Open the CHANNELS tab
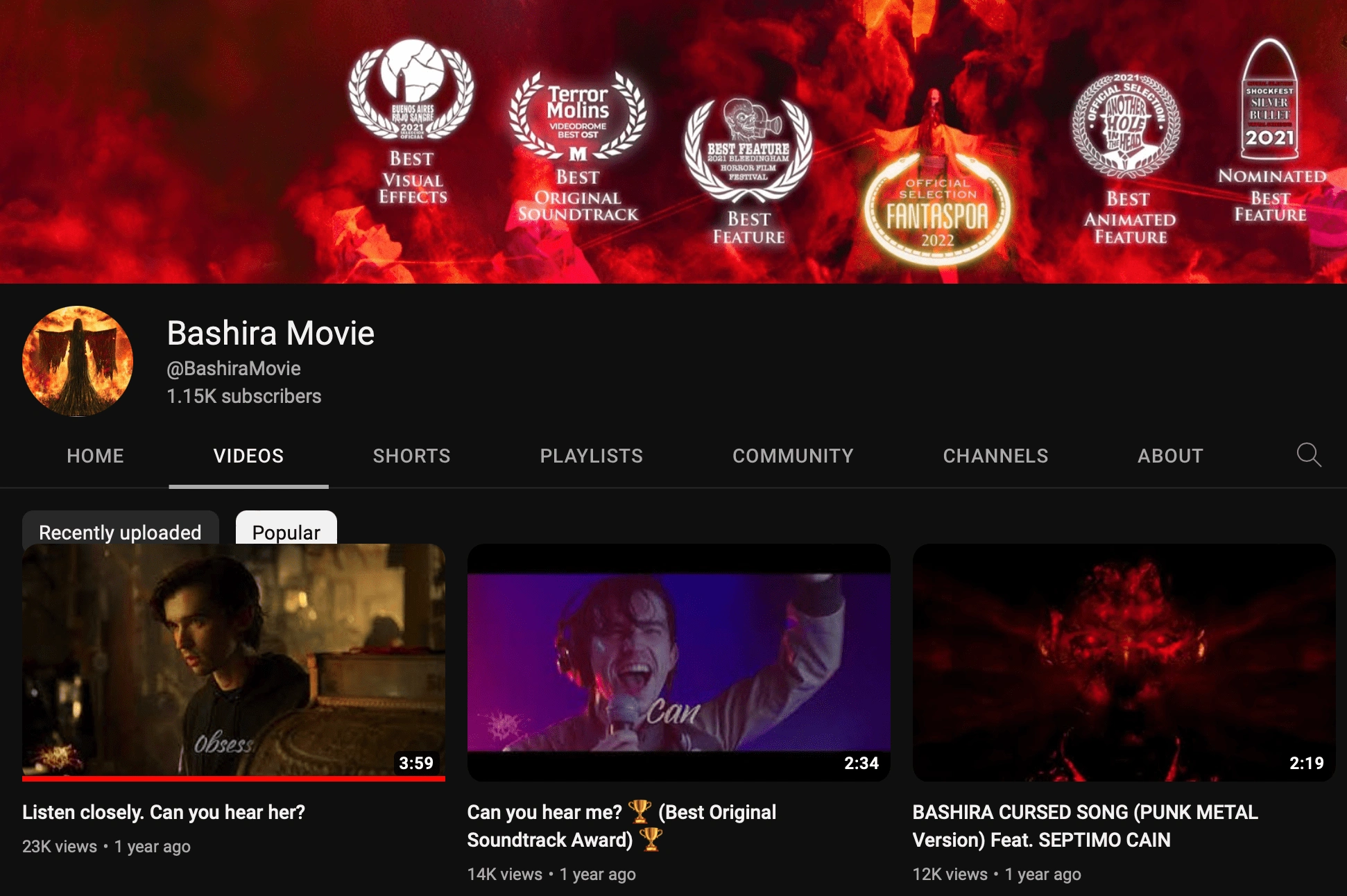Viewport: 1347px width, 896px height. (x=995, y=456)
